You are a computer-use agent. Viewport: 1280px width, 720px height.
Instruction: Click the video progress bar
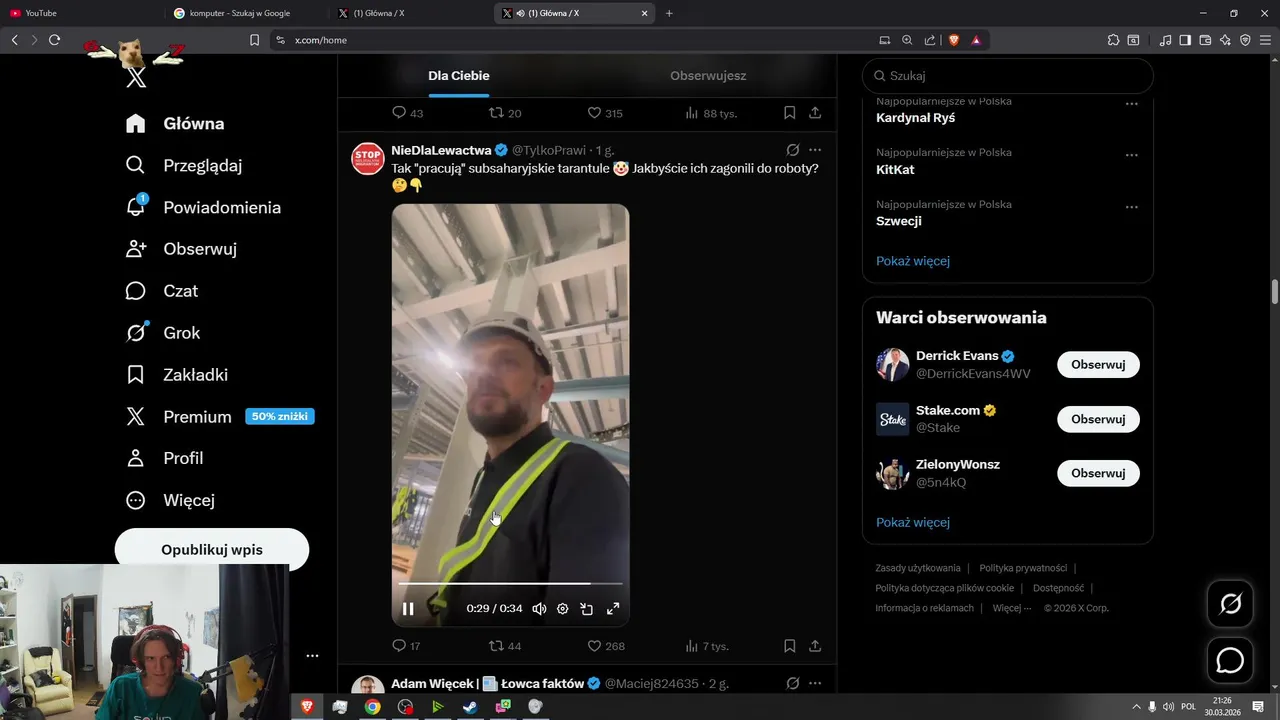pos(510,583)
